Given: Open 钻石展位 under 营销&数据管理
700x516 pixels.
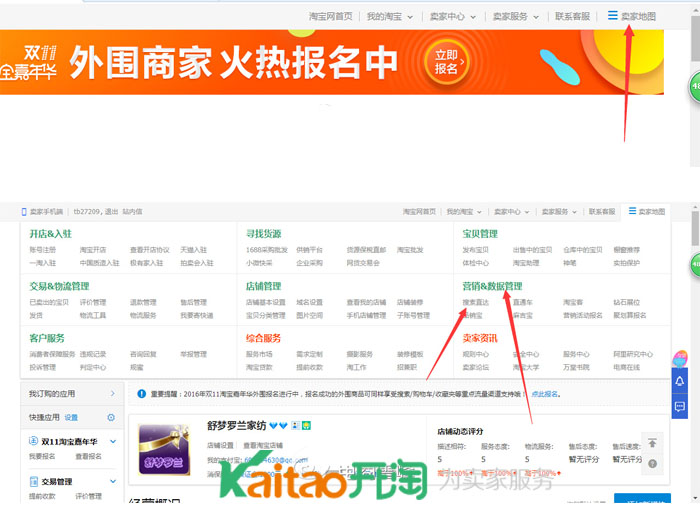Looking at the screenshot, I should 627,302.
